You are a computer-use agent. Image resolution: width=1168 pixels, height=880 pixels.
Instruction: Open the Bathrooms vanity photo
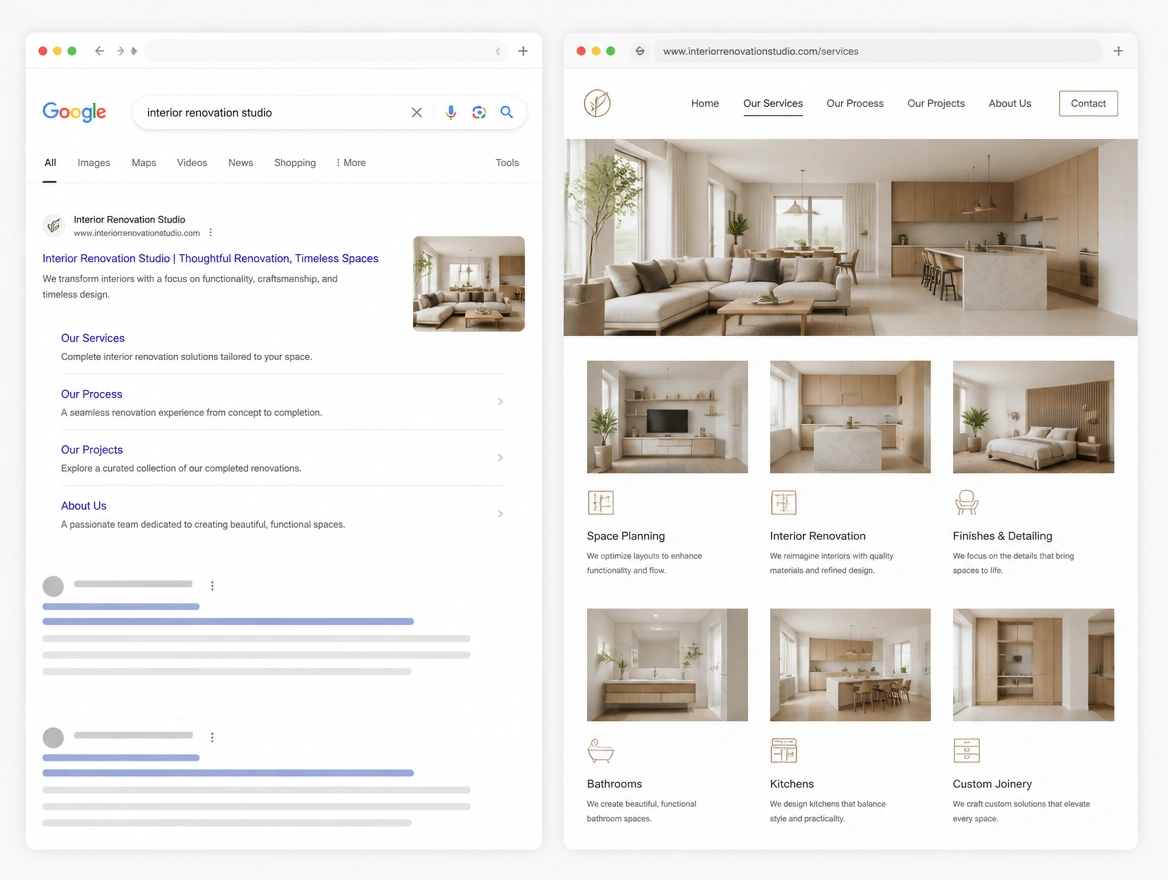click(667, 665)
